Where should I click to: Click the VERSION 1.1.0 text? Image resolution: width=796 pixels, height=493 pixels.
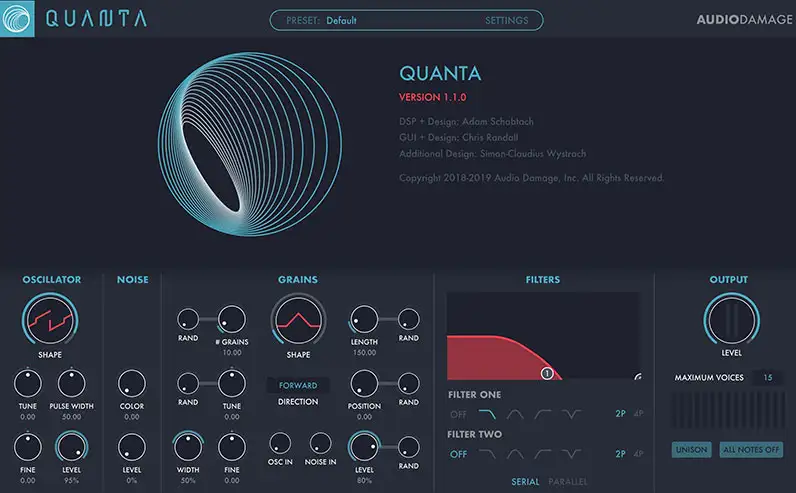pyautogui.click(x=433, y=97)
